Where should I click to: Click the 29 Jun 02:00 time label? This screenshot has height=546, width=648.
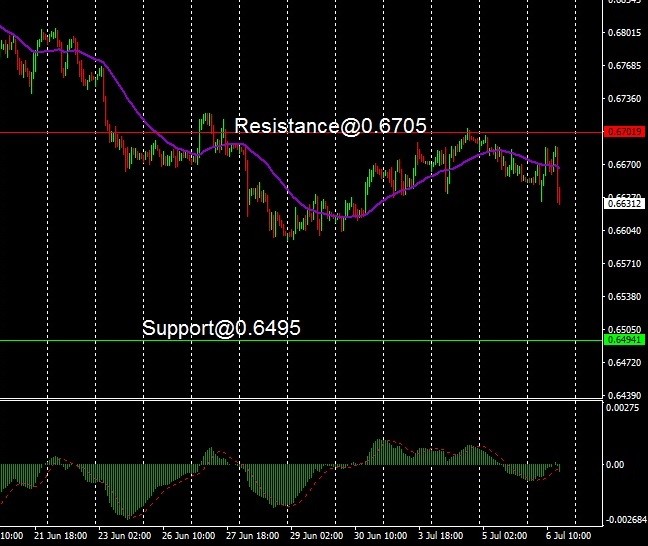click(x=317, y=536)
